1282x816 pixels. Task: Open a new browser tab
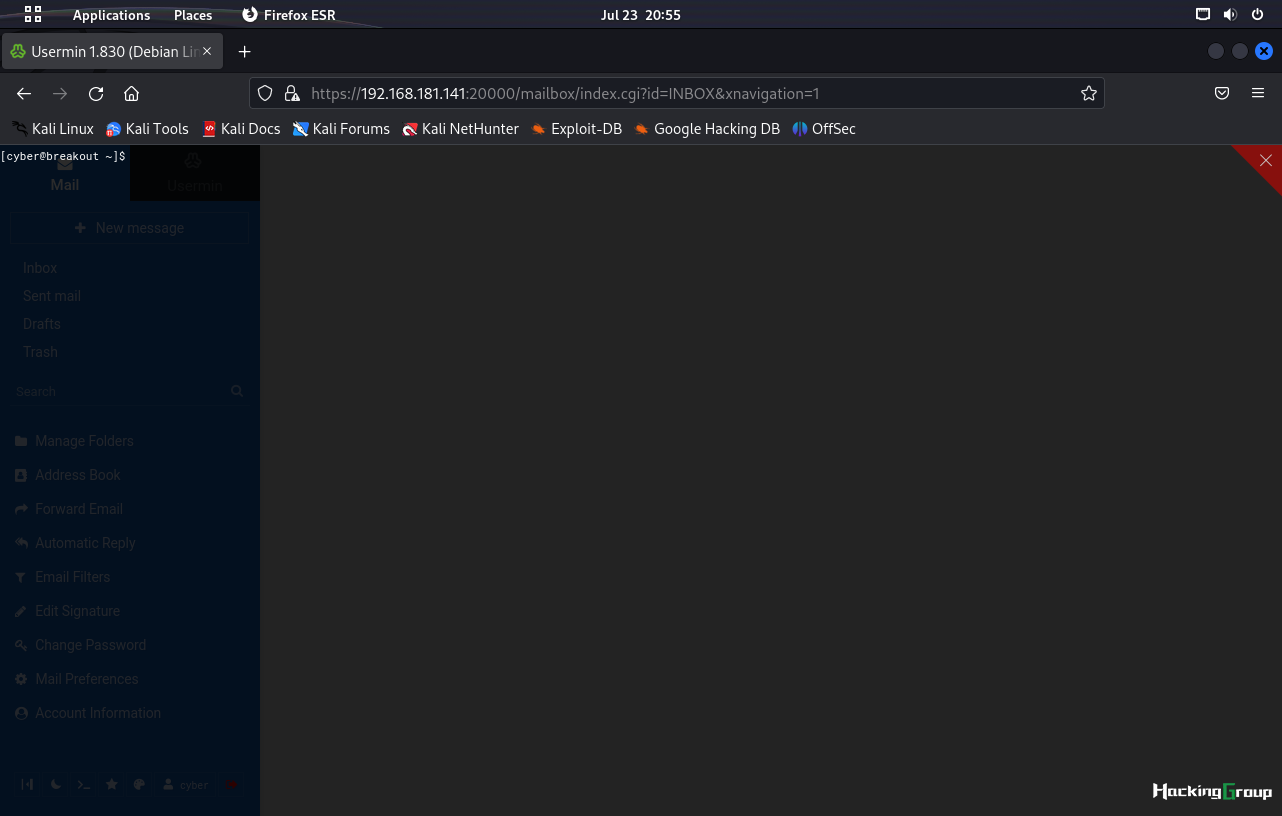point(244,52)
